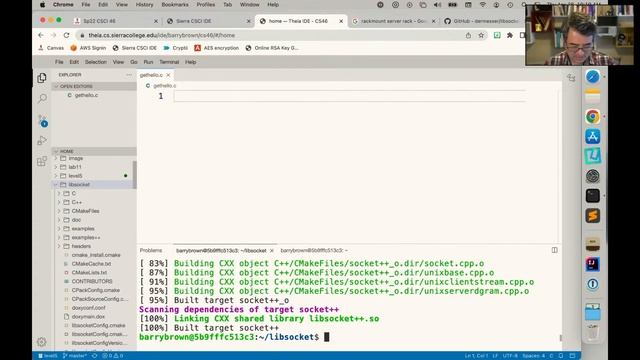Open Safari from the Dock

[593, 77]
